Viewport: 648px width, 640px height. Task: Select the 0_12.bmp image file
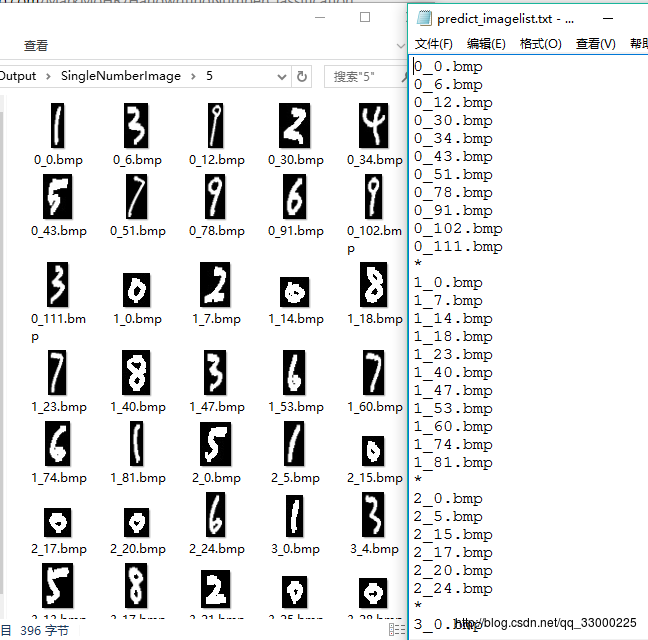pyautogui.click(x=215, y=126)
